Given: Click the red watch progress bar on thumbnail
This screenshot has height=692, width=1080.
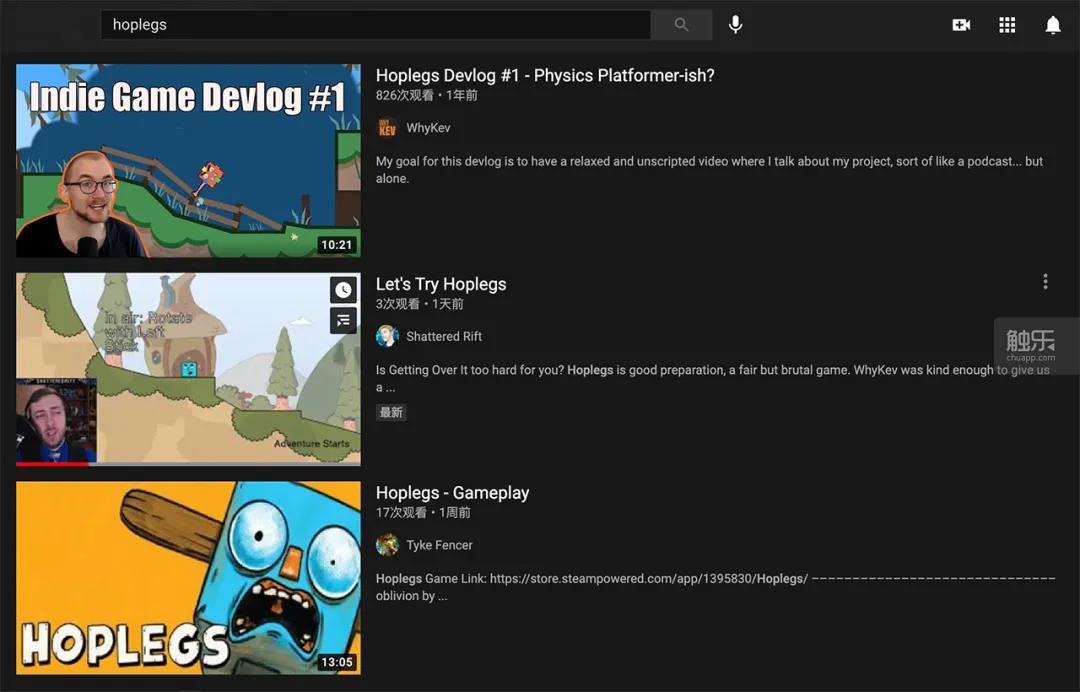Looking at the screenshot, I should (x=52, y=464).
